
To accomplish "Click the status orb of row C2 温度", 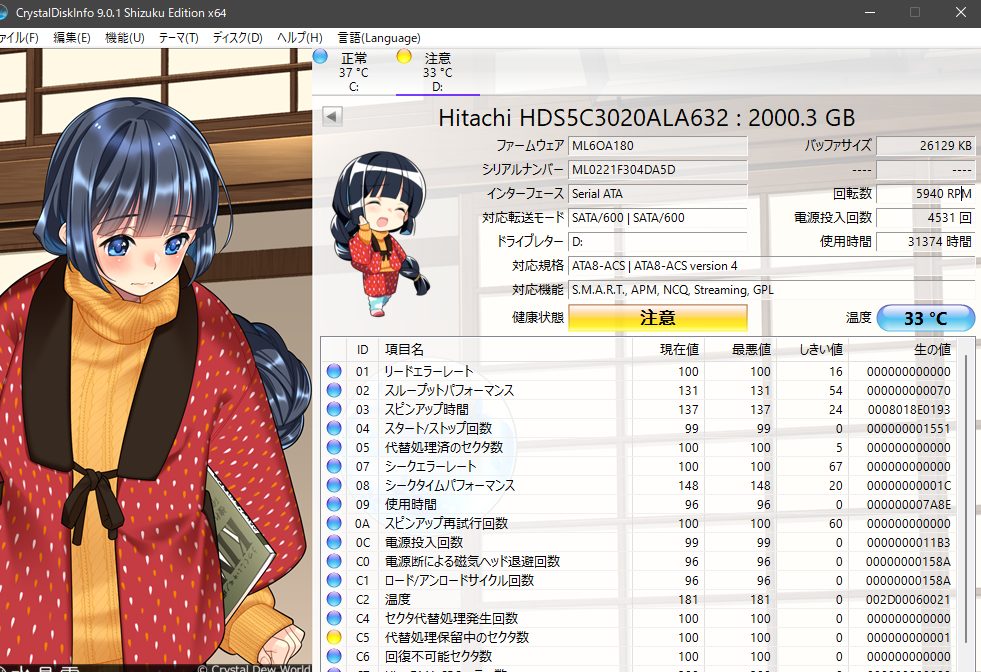I will point(334,599).
